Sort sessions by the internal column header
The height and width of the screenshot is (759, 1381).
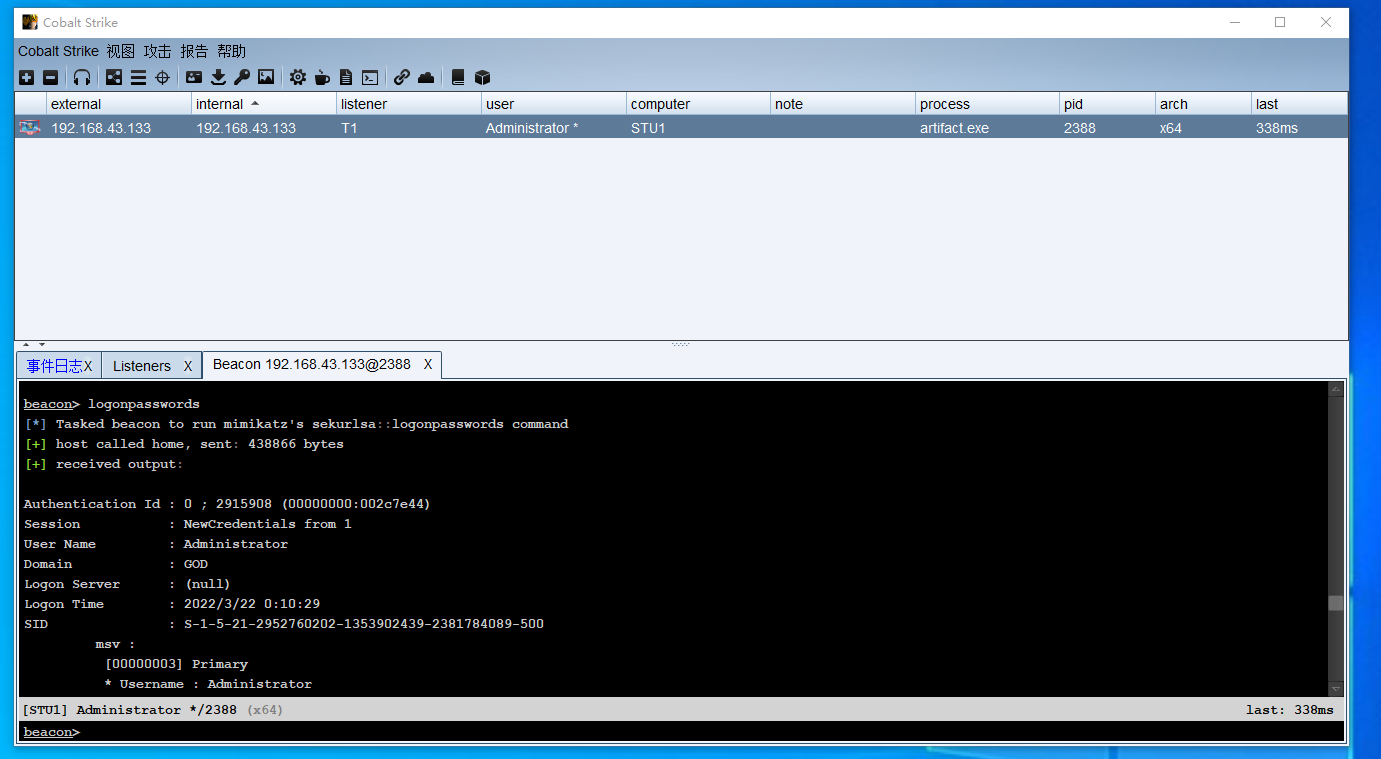264,104
